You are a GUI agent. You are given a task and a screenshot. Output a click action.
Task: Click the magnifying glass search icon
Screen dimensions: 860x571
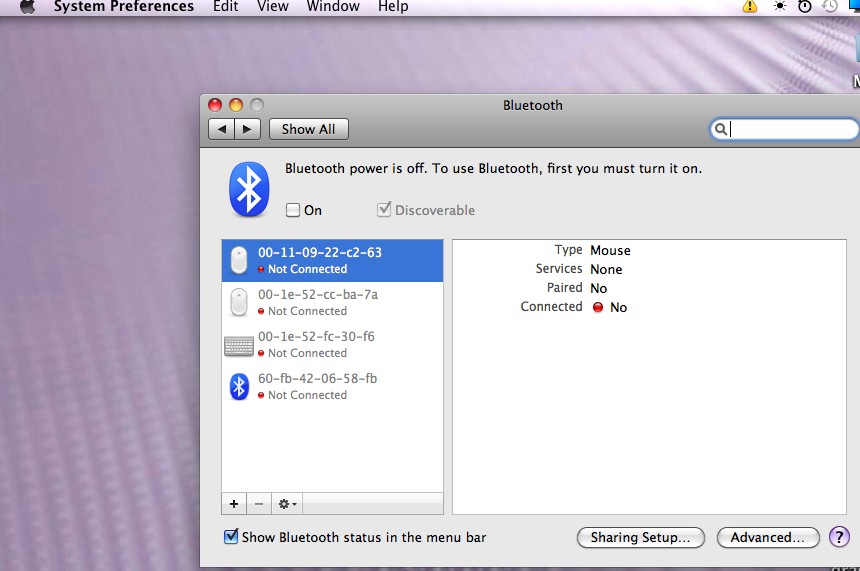coord(721,129)
